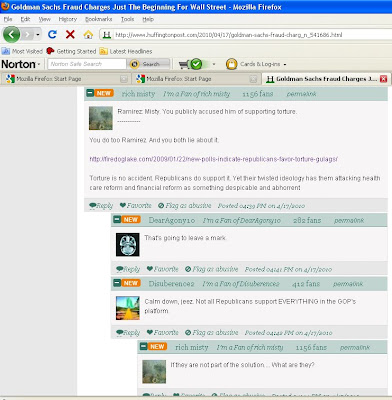Click the Getting Started bookmark

point(71,51)
